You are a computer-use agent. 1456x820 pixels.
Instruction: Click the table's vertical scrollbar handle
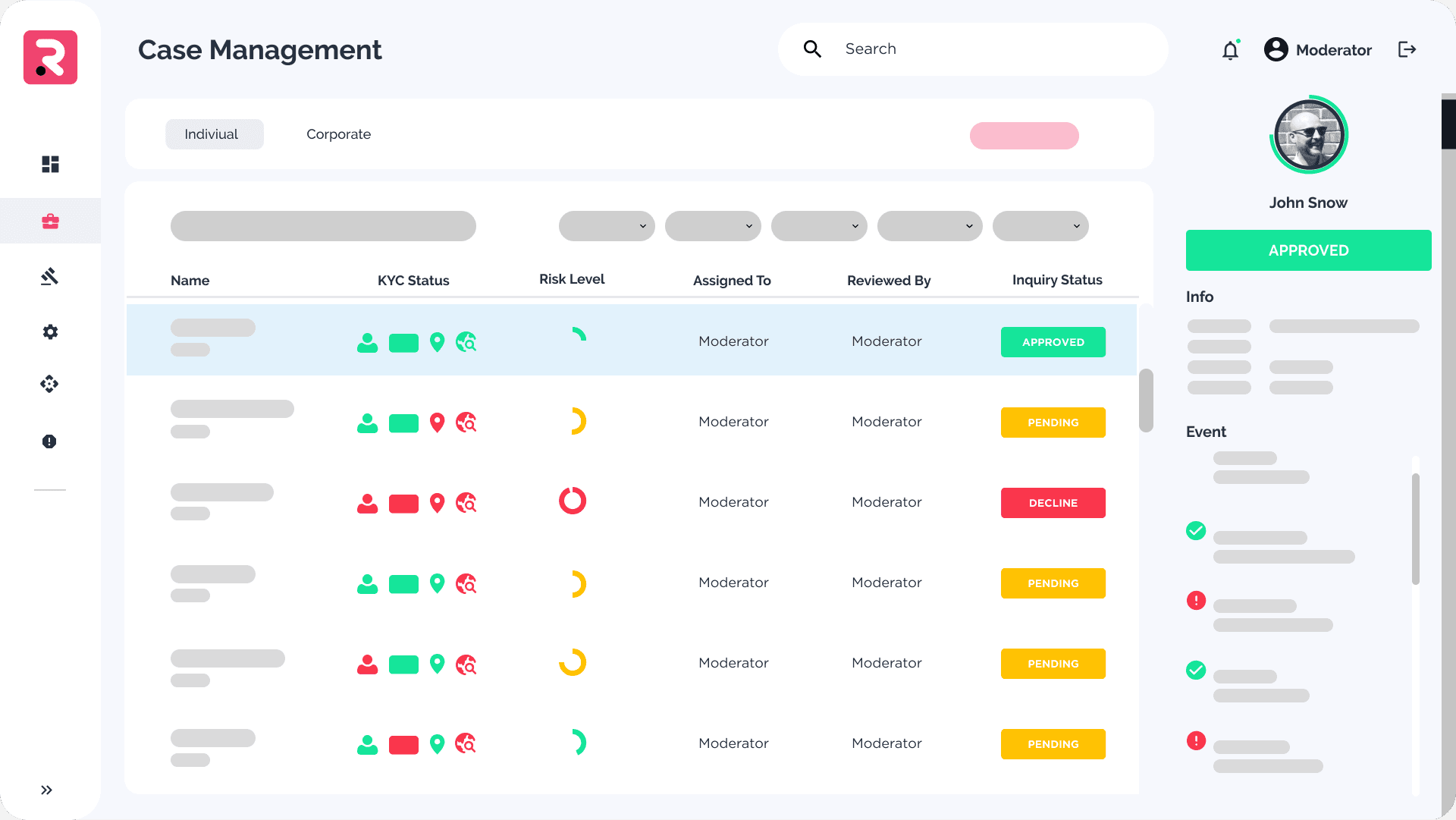(1146, 401)
